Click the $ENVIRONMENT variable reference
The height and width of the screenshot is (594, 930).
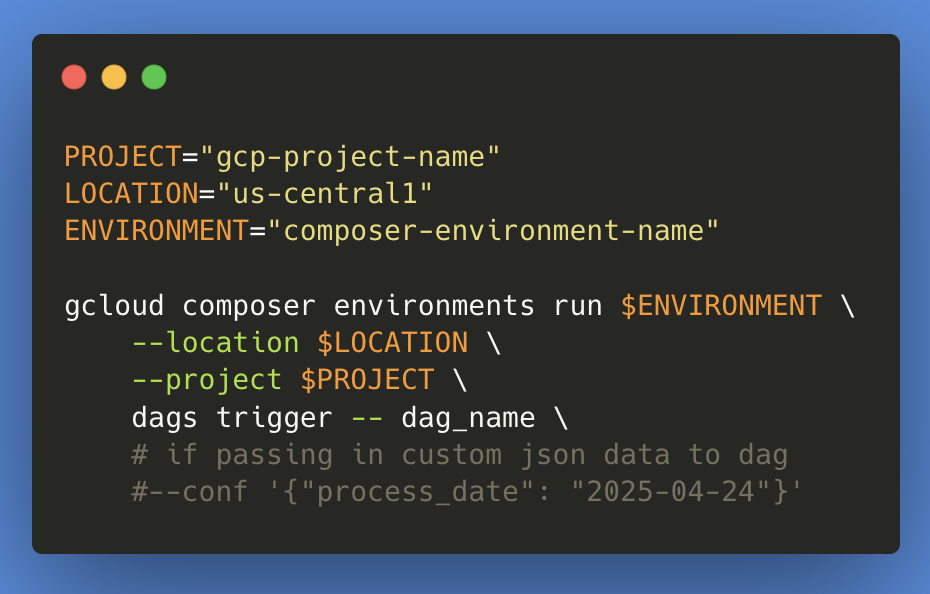[721, 306]
